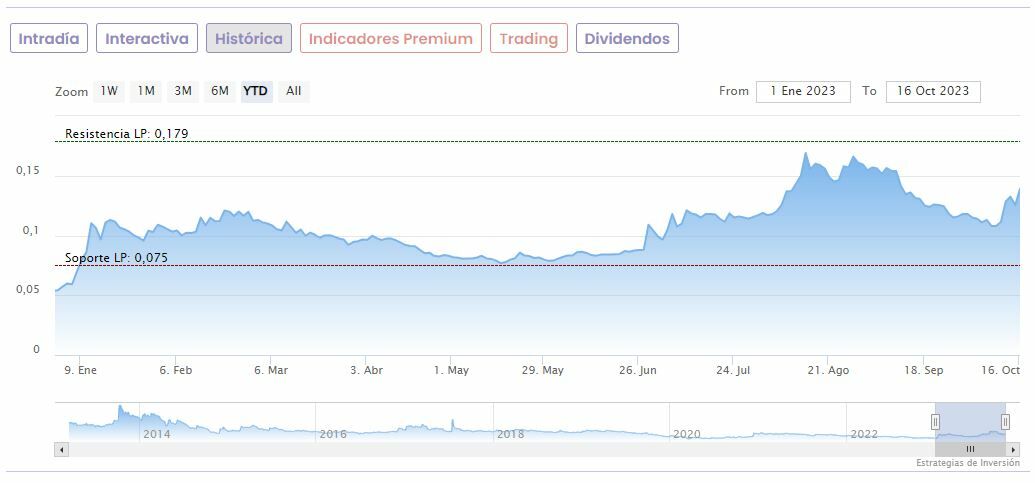Zoom chart to All data
This screenshot has width=1035, height=483.
[293, 91]
